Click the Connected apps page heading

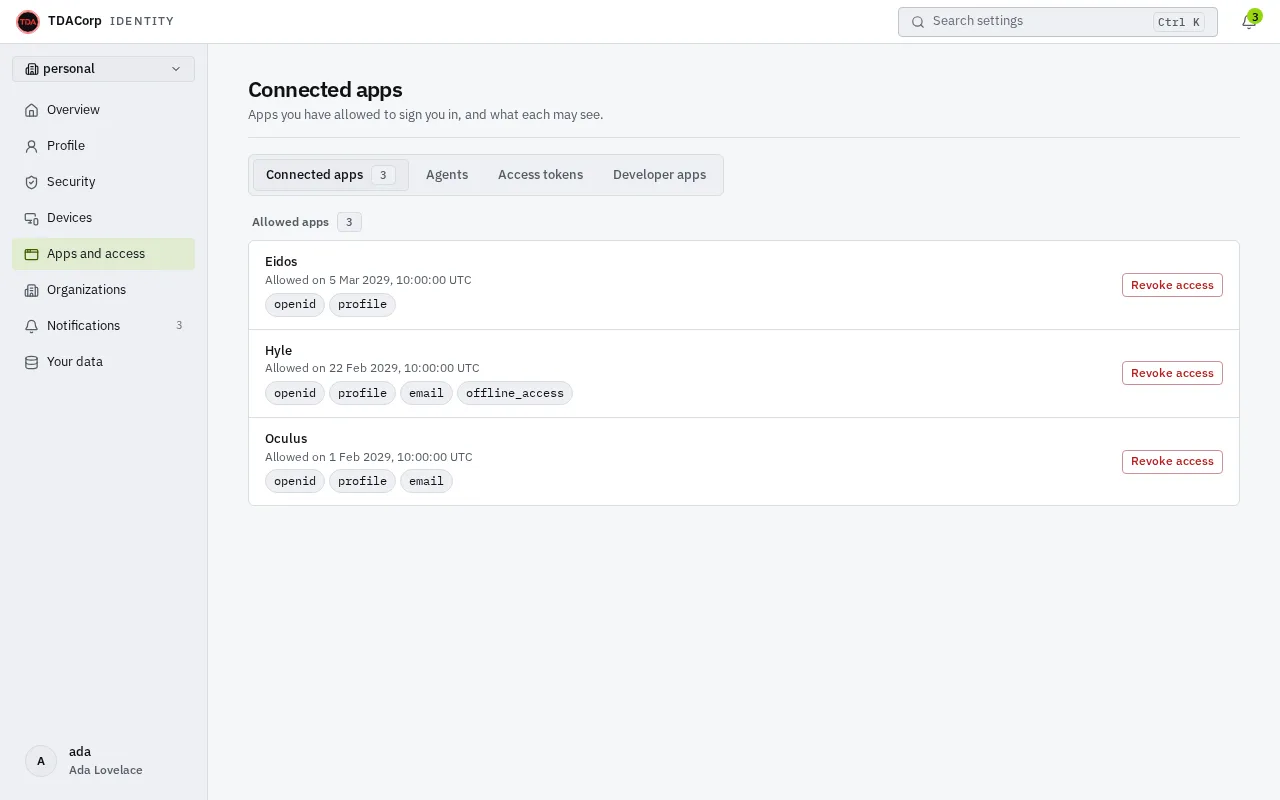325,90
